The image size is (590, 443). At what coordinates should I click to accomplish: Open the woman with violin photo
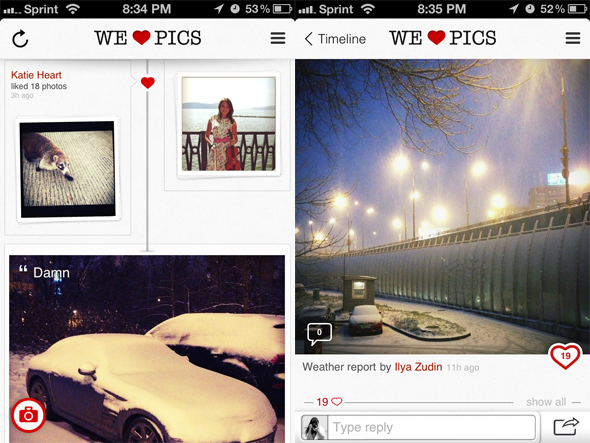pyautogui.click(x=229, y=124)
